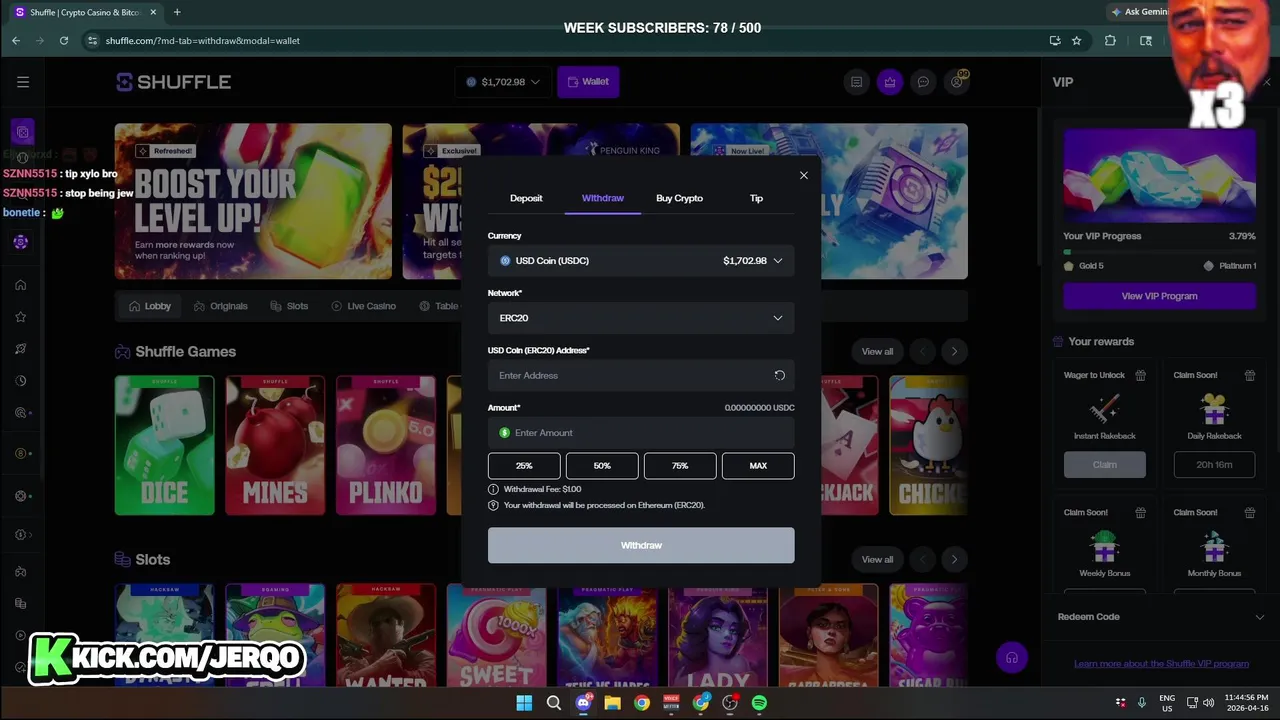Viewport: 1280px width, 720px height.
Task: Open the hamburger menu beside Shuffle logo
Action: pyautogui.click(x=23, y=82)
